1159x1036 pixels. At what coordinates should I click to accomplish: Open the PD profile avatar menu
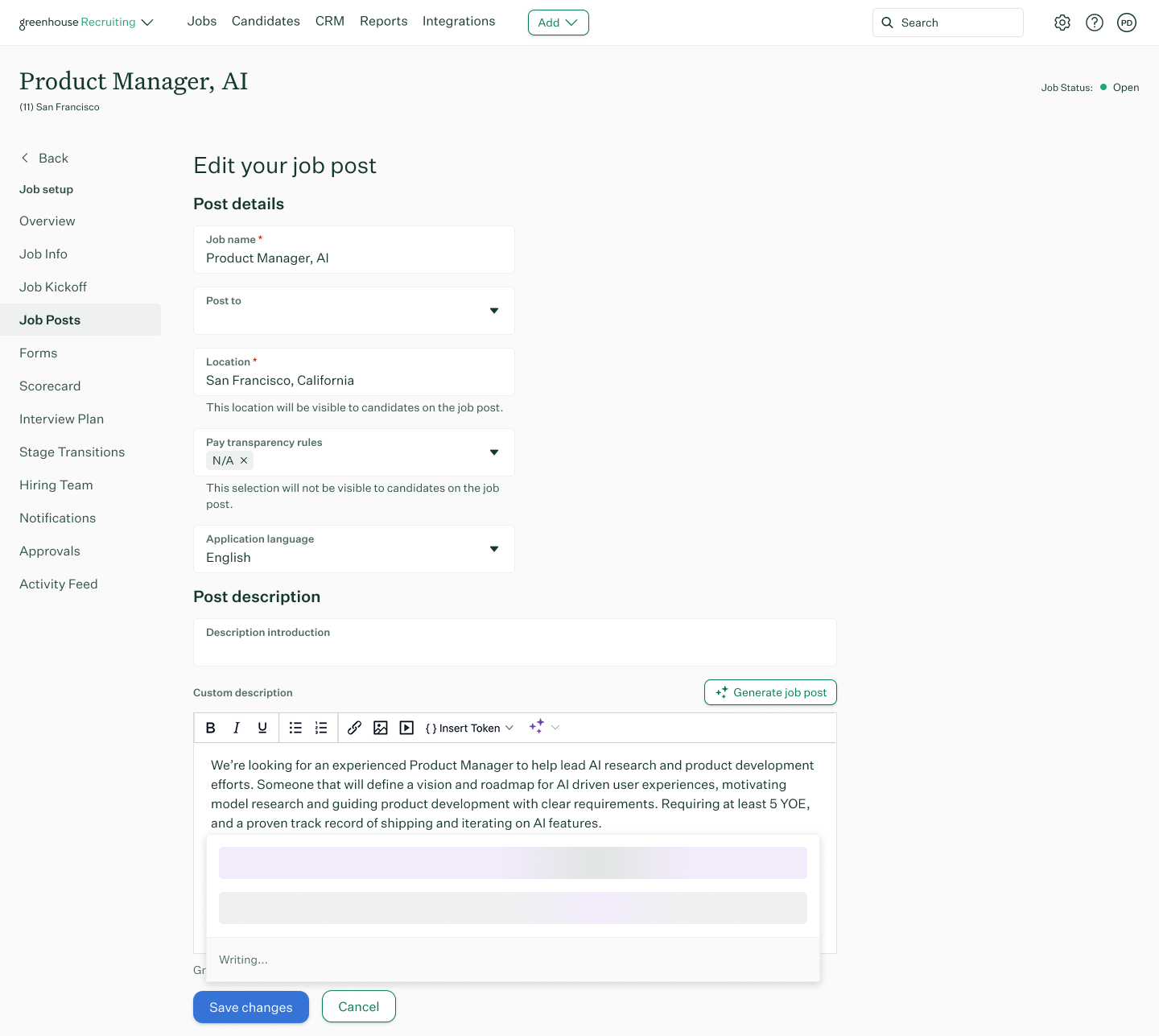click(1126, 23)
